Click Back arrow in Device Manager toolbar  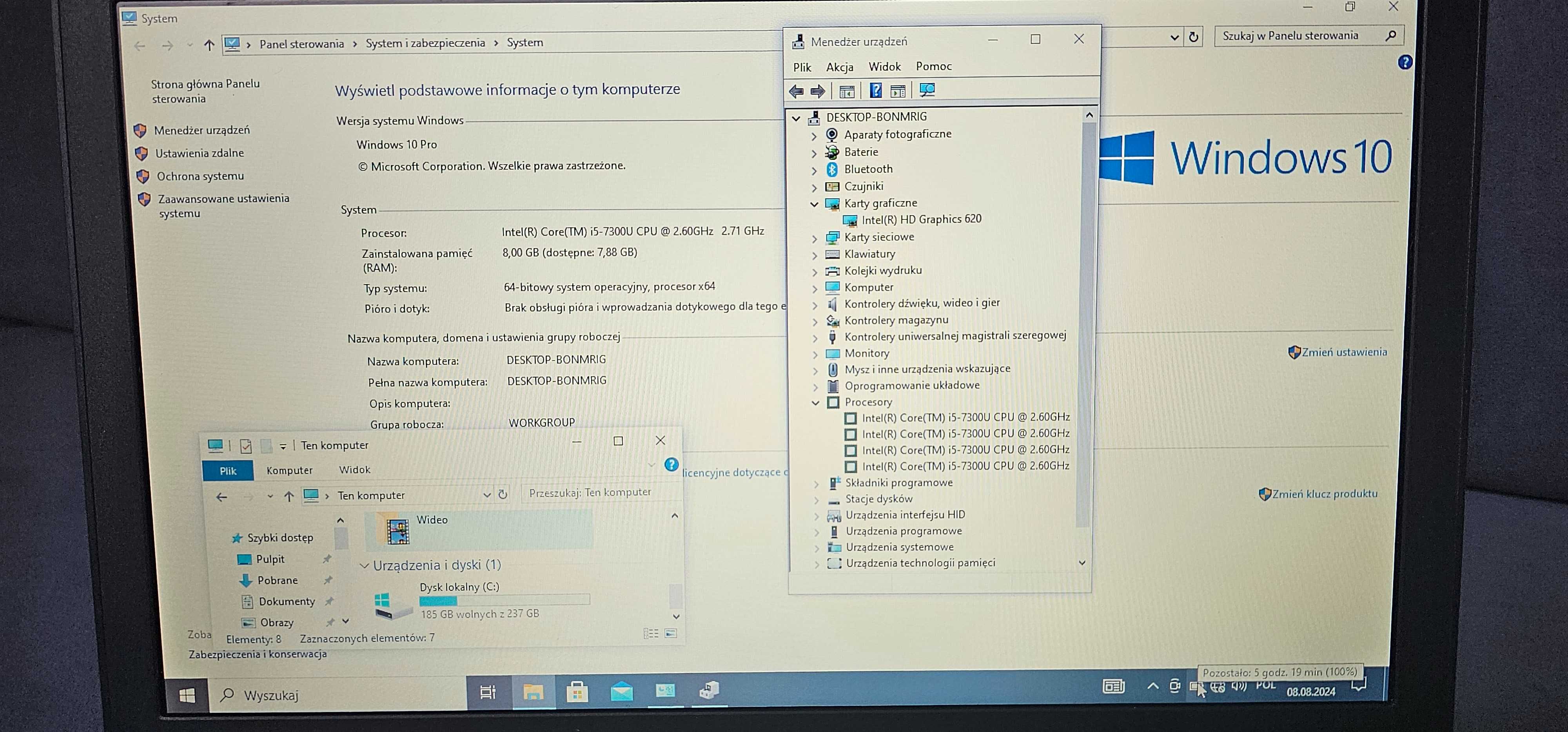796,91
